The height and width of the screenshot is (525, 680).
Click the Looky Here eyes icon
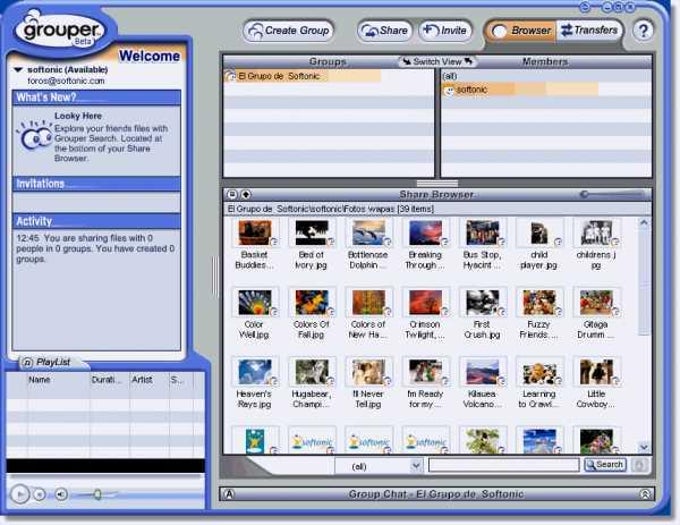pos(34,136)
